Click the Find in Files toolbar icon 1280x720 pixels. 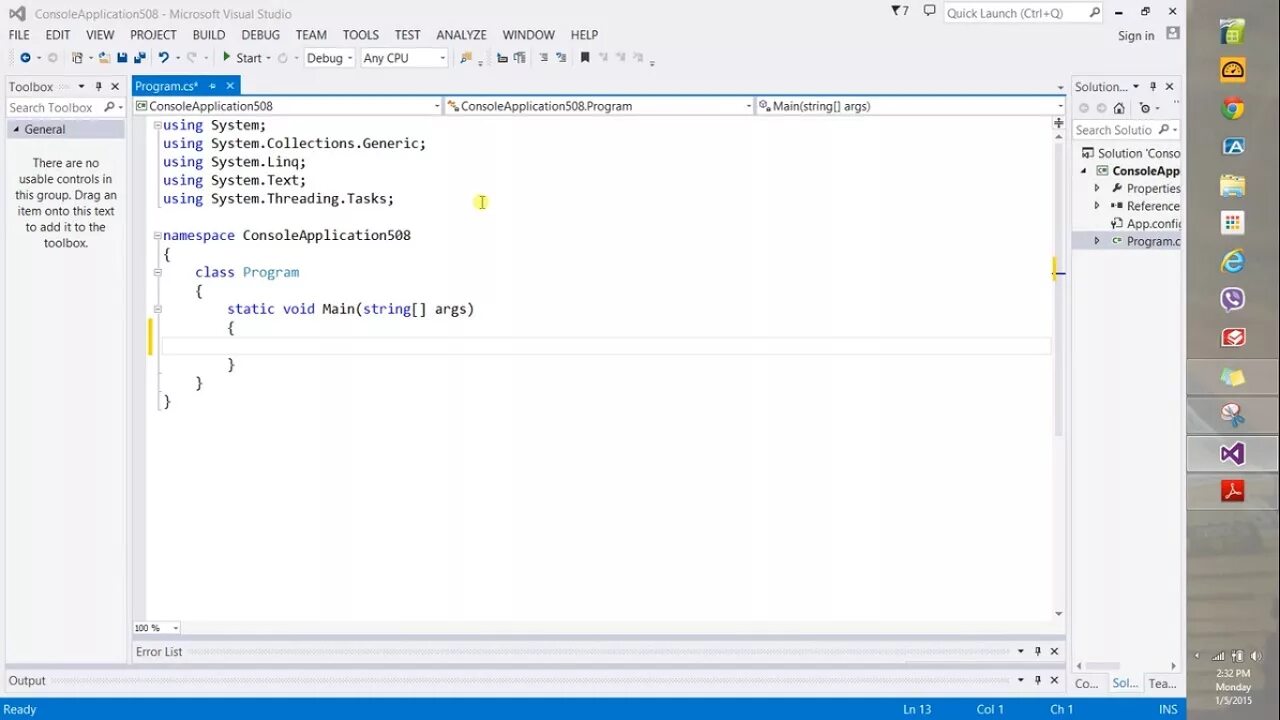(x=466, y=58)
